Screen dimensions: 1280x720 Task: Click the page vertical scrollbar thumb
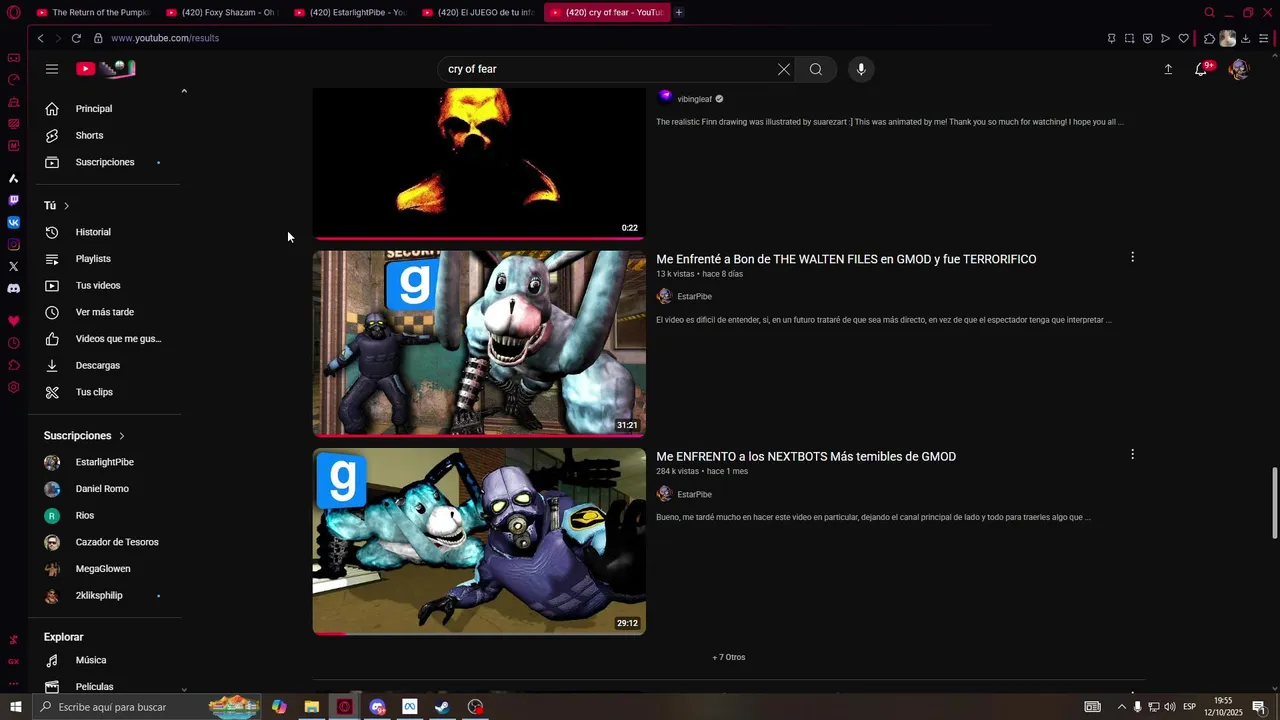[1274, 502]
